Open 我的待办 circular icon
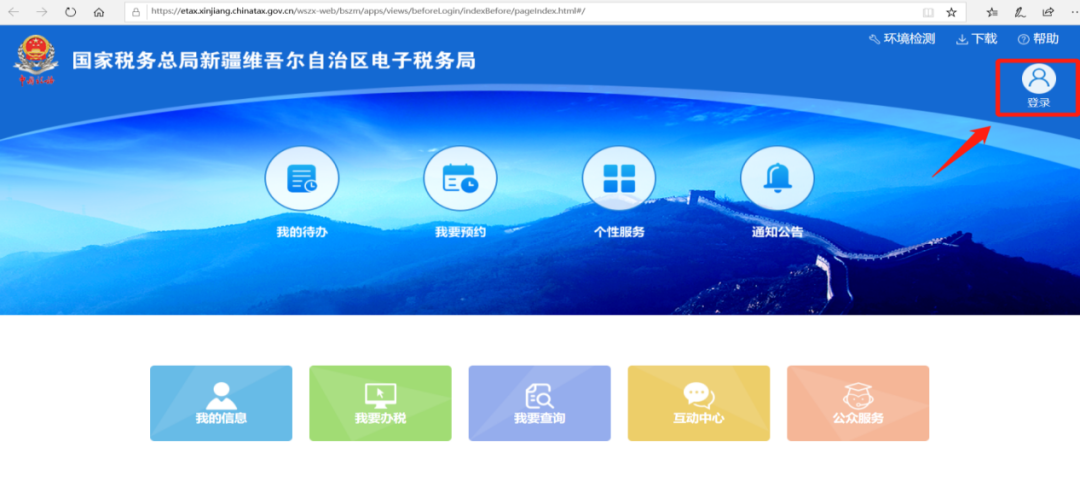This screenshot has width=1080, height=488. [x=302, y=178]
